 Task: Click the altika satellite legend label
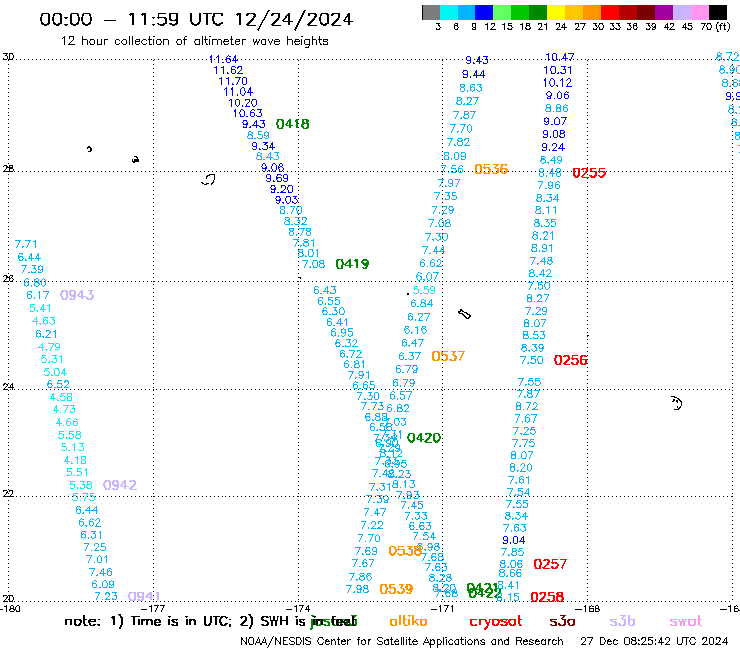[x=408, y=621]
